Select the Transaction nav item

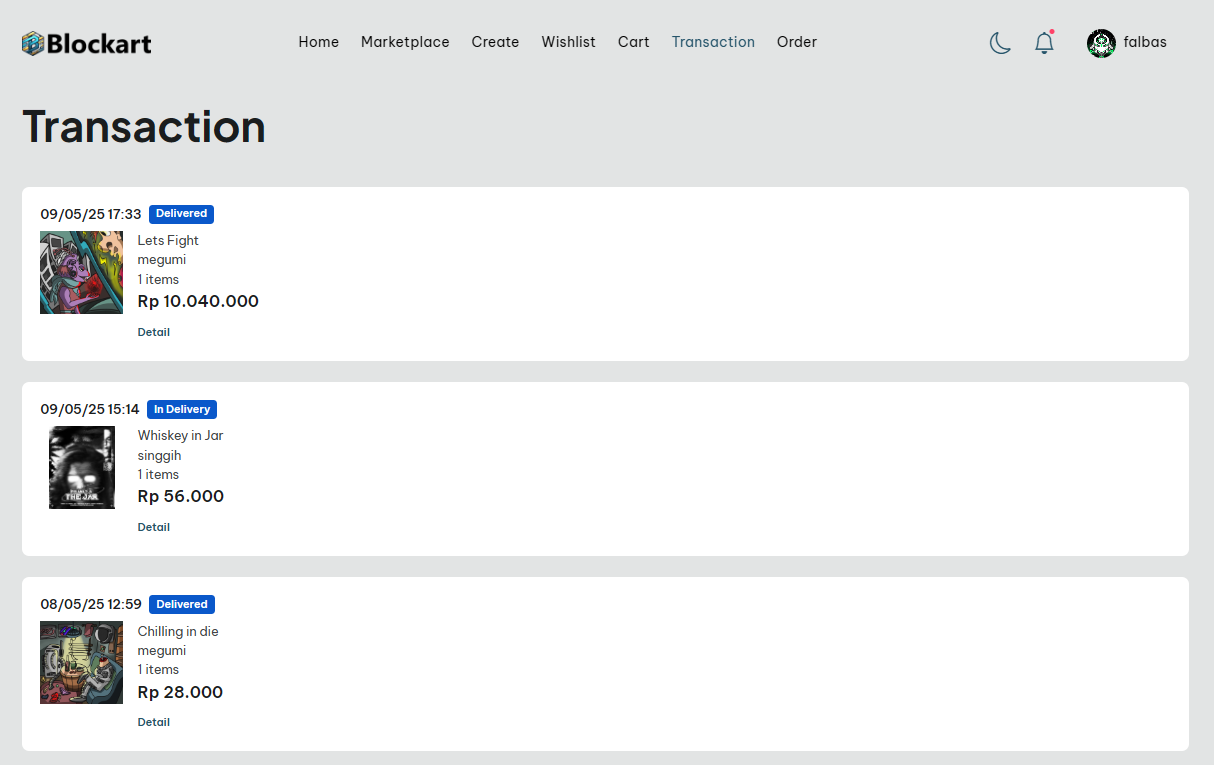(x=713, y=42)
